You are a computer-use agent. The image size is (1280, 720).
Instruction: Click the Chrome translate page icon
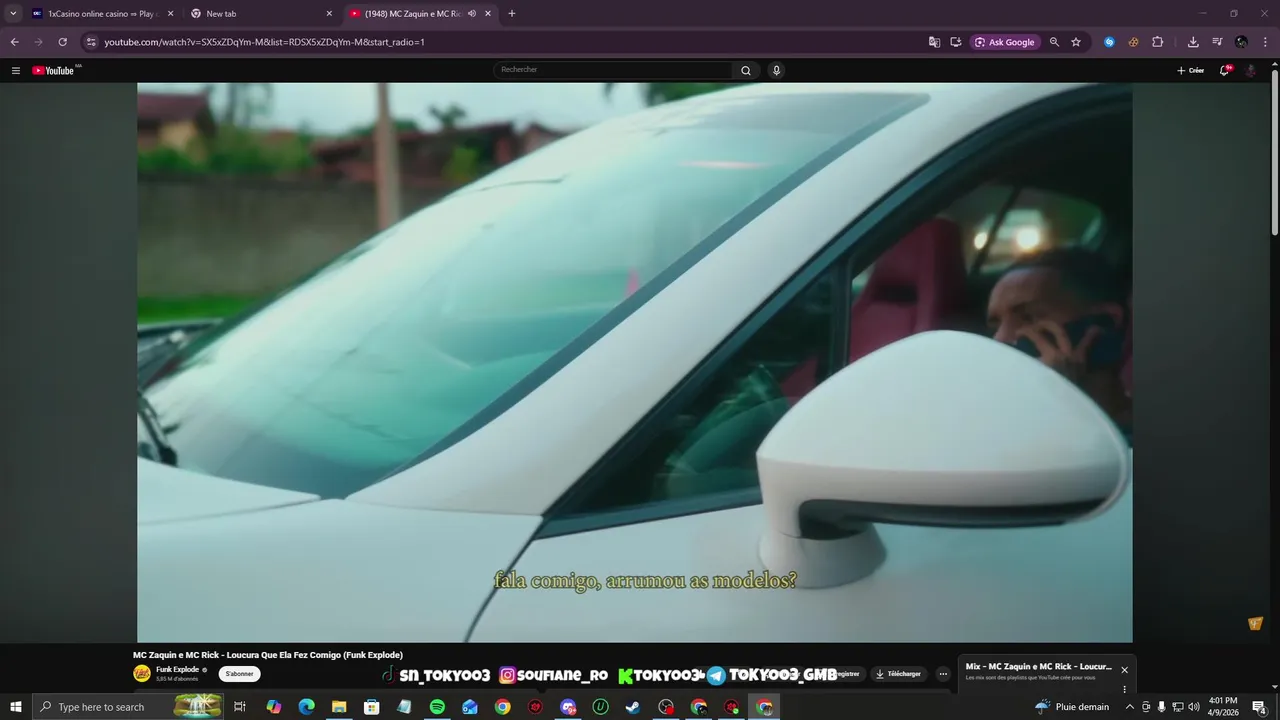(x=934, y=42)
